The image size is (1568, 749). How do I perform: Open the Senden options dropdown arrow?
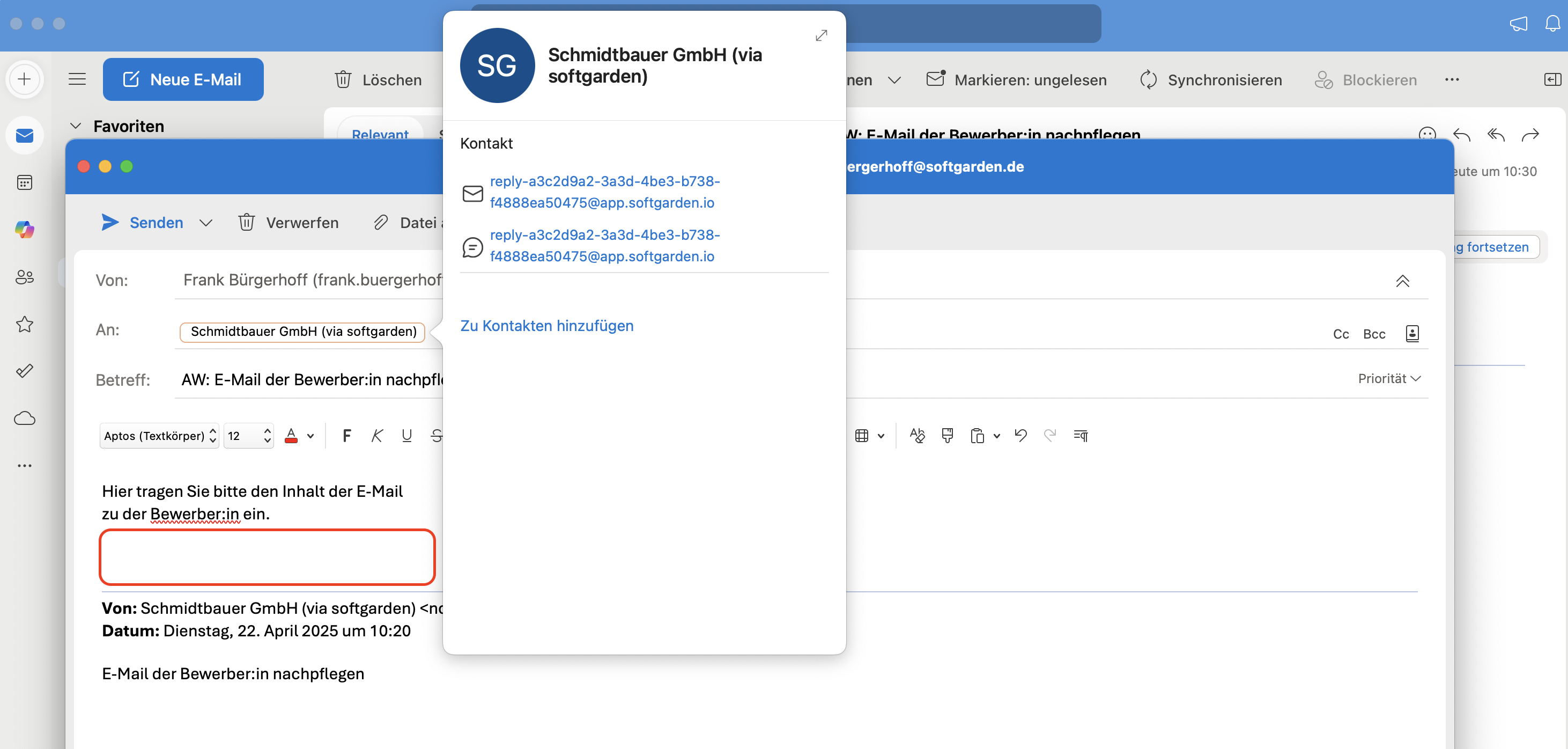tap(206, 223)
